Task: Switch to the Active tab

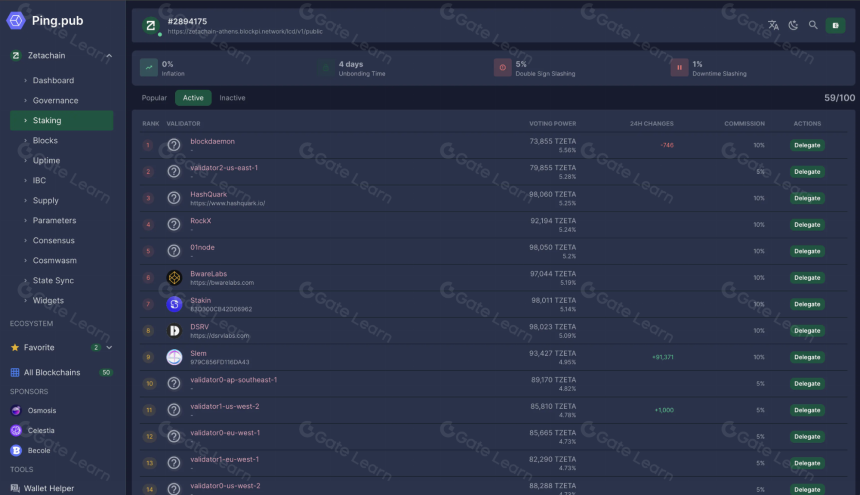Action: click(x=193, y=98)
